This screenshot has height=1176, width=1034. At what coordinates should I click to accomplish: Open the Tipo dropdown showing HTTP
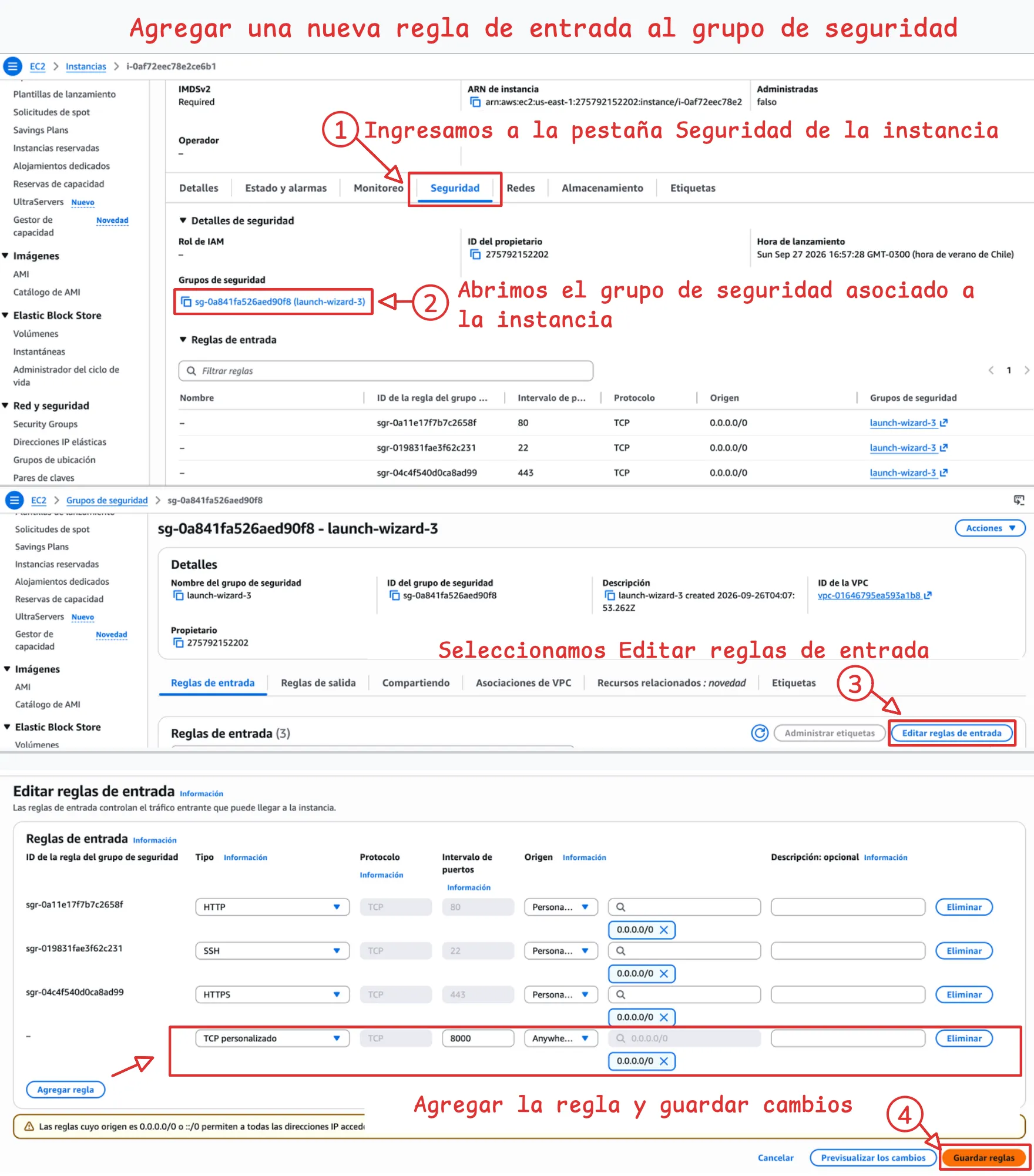(273, 907)
